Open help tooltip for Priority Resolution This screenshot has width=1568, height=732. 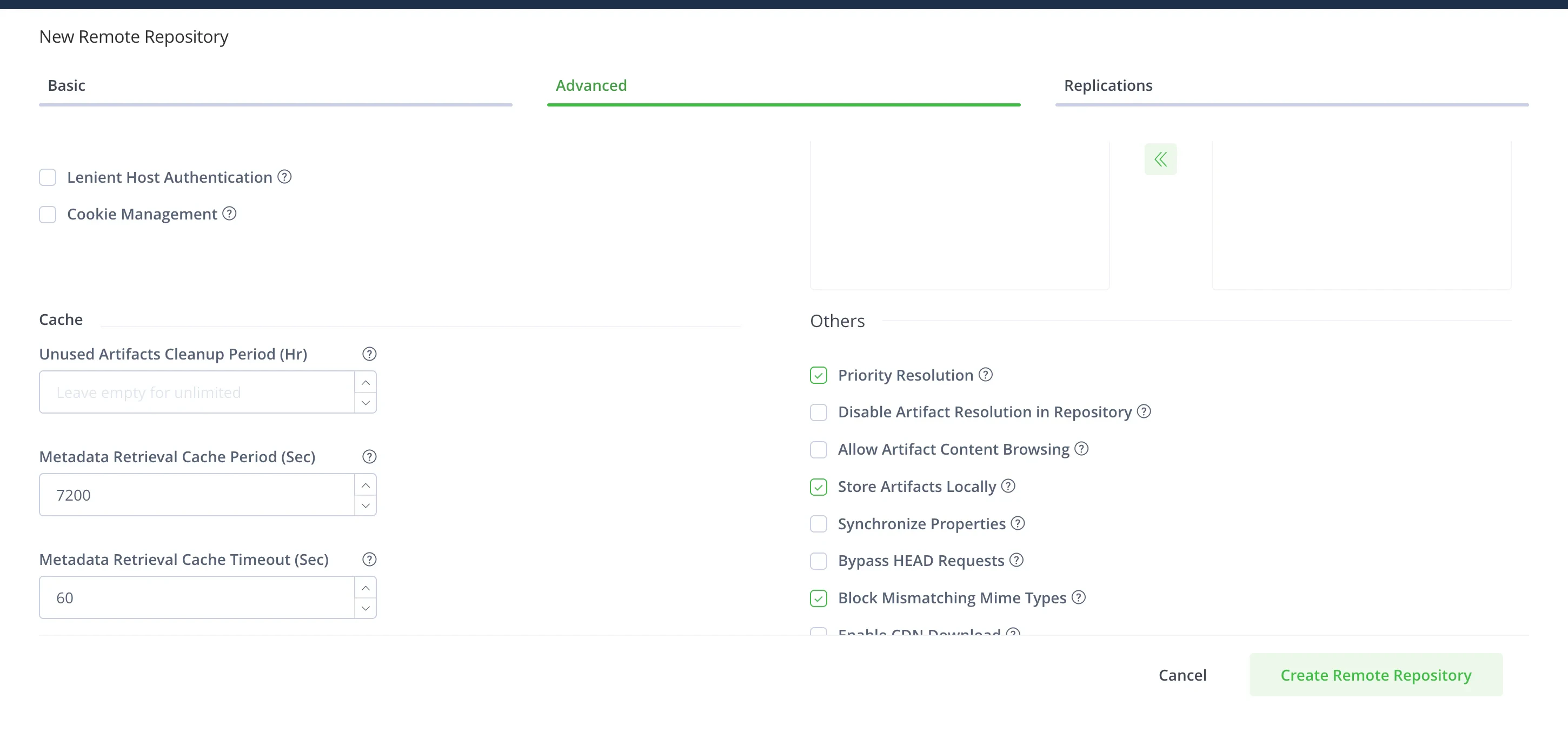(986, 375)
